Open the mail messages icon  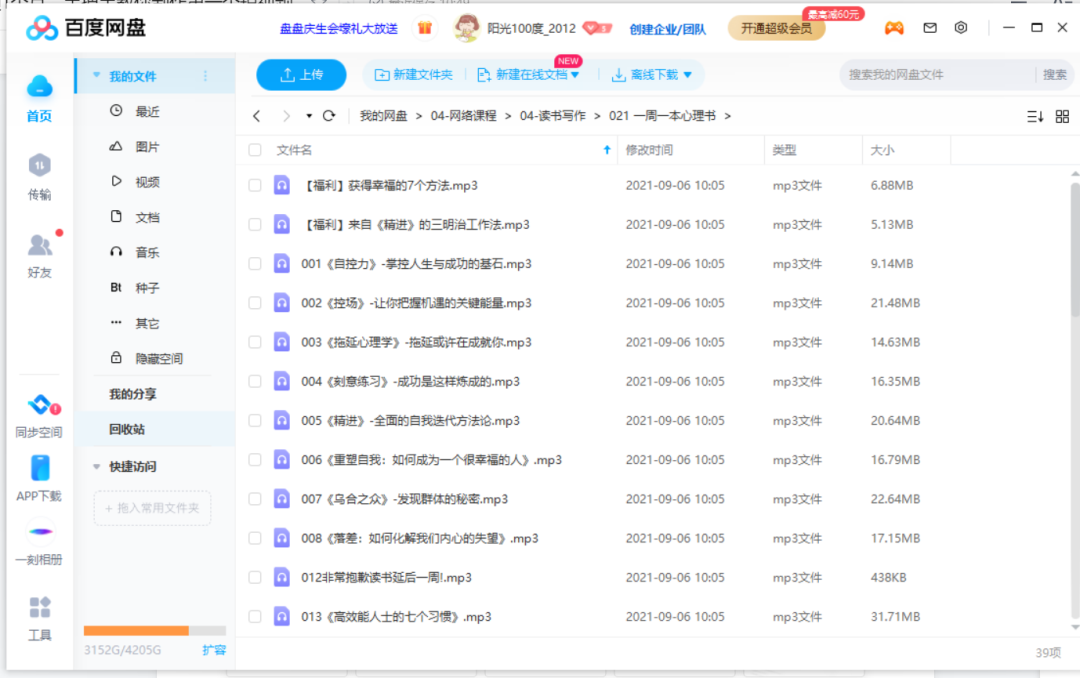[x=930, y=28]
